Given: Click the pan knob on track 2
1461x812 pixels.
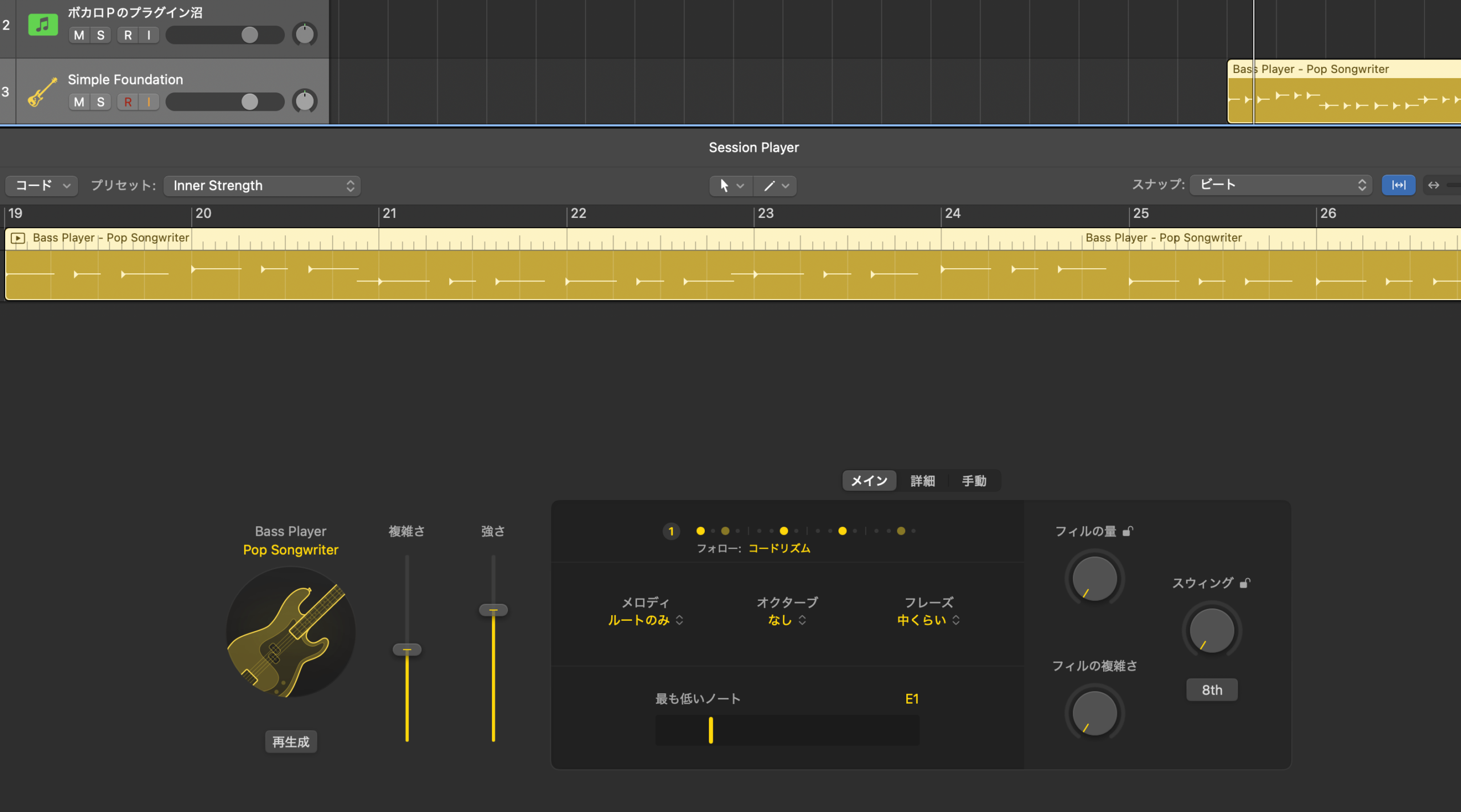Looking at the screenshot, I should pos(305,35).
